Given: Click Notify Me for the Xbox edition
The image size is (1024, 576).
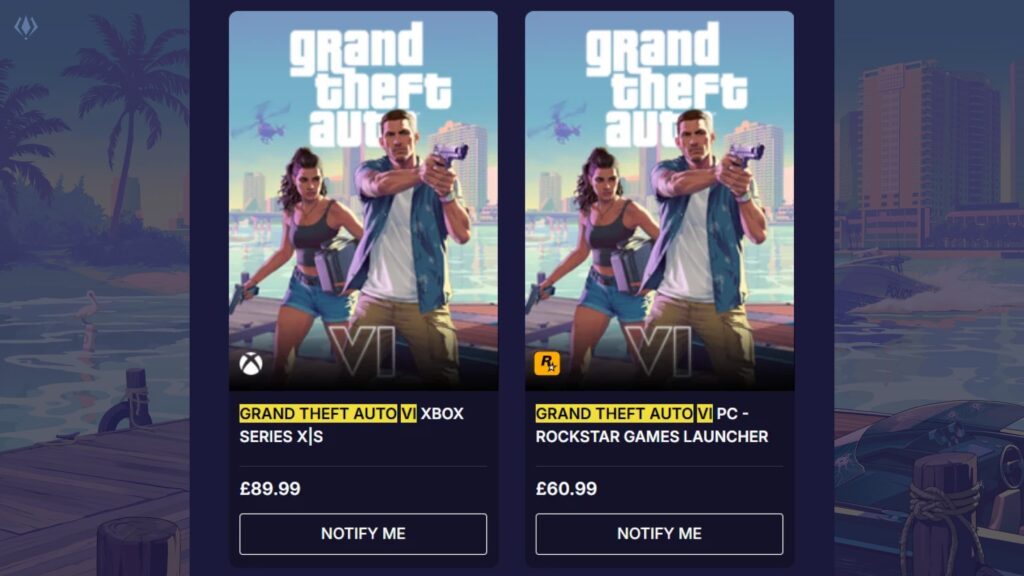Looking at the screenshot, I should click(x=363, y=534).
